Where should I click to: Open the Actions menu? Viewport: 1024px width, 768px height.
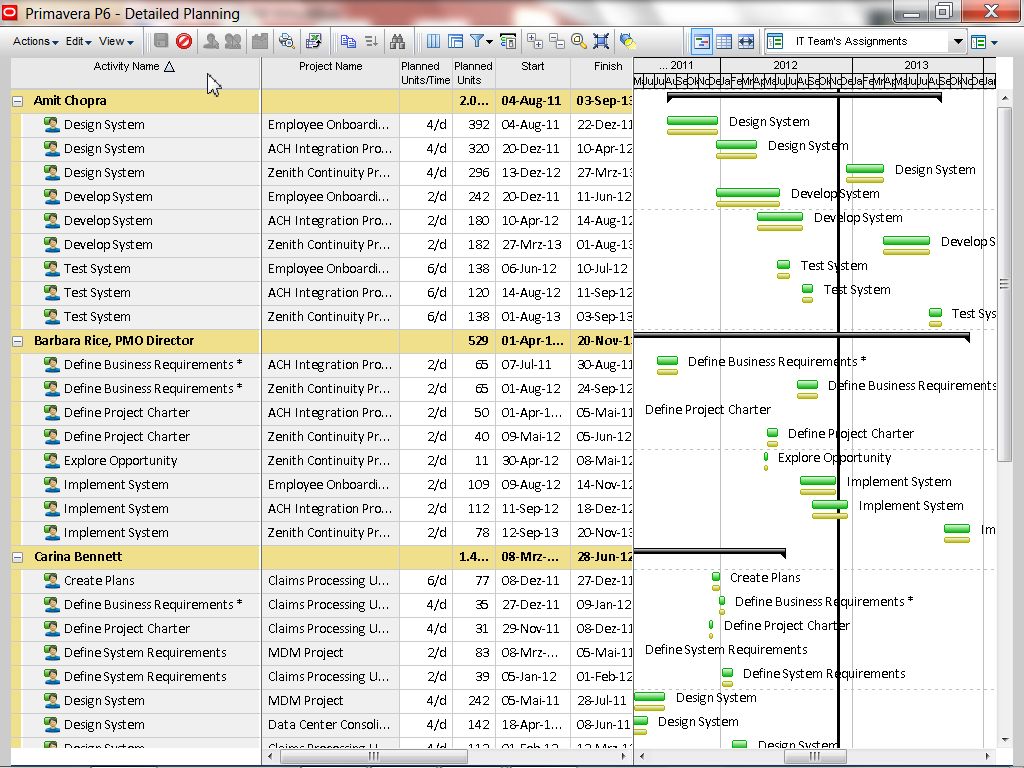tap(35, 41)
